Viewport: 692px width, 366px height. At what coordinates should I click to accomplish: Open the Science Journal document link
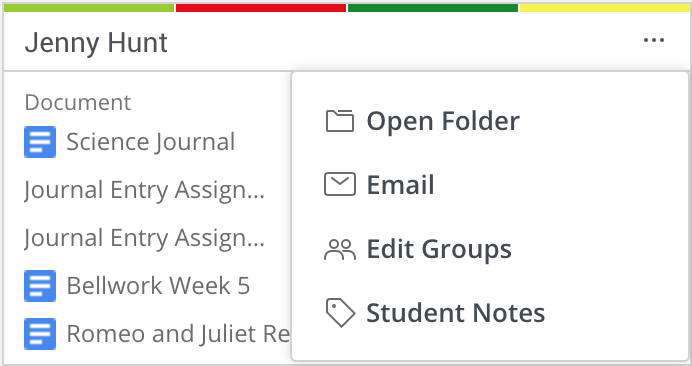150,142
